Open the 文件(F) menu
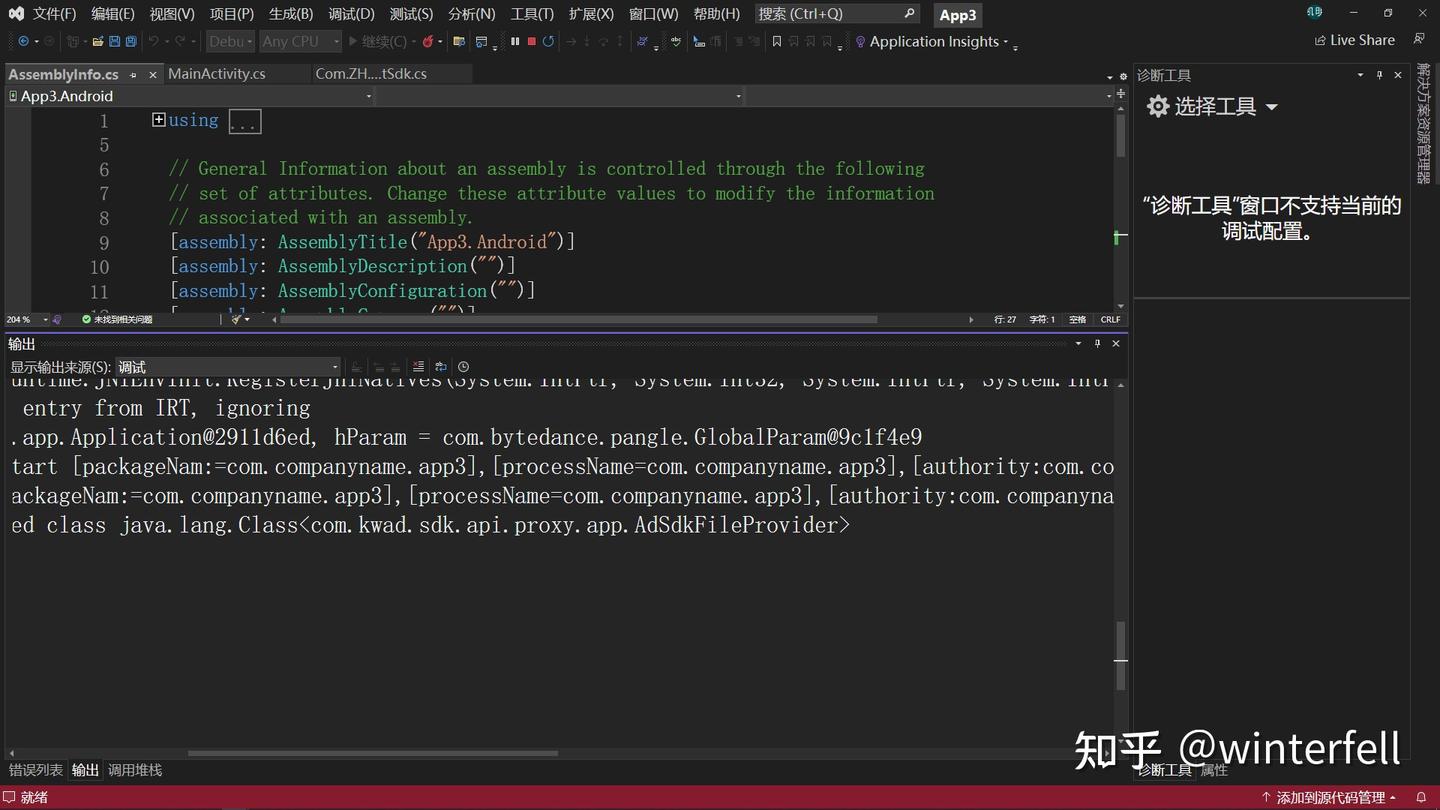The width and height of the screenshot is (1440, 810). [54, 14]
